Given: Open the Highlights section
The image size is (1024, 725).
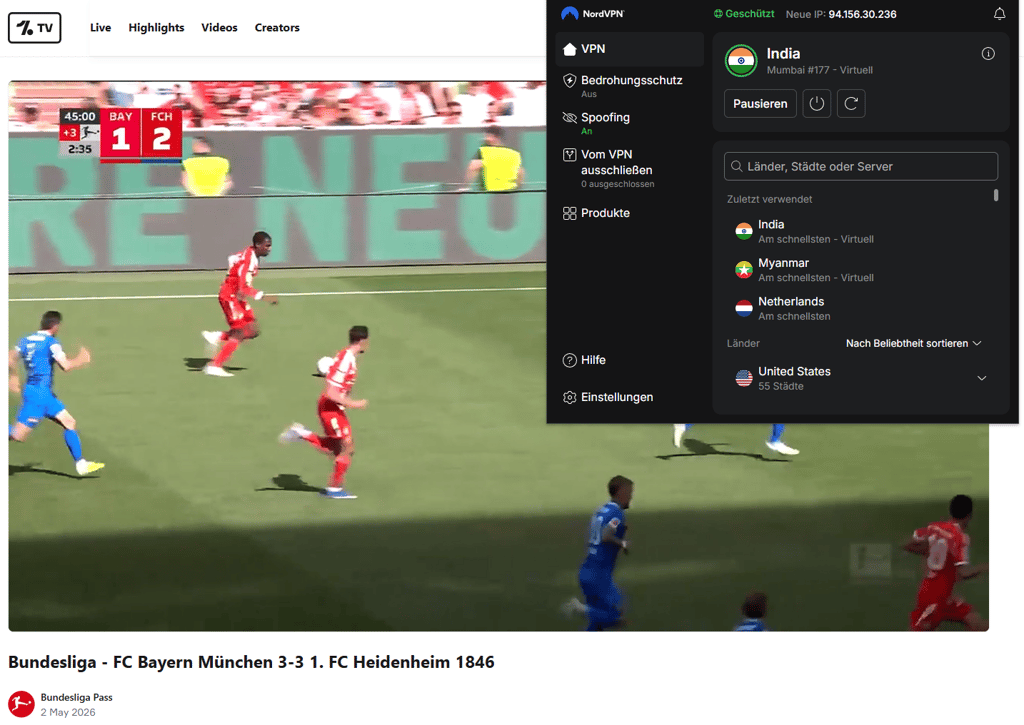Looking at the screenshot, I should (x=156, y=27).
